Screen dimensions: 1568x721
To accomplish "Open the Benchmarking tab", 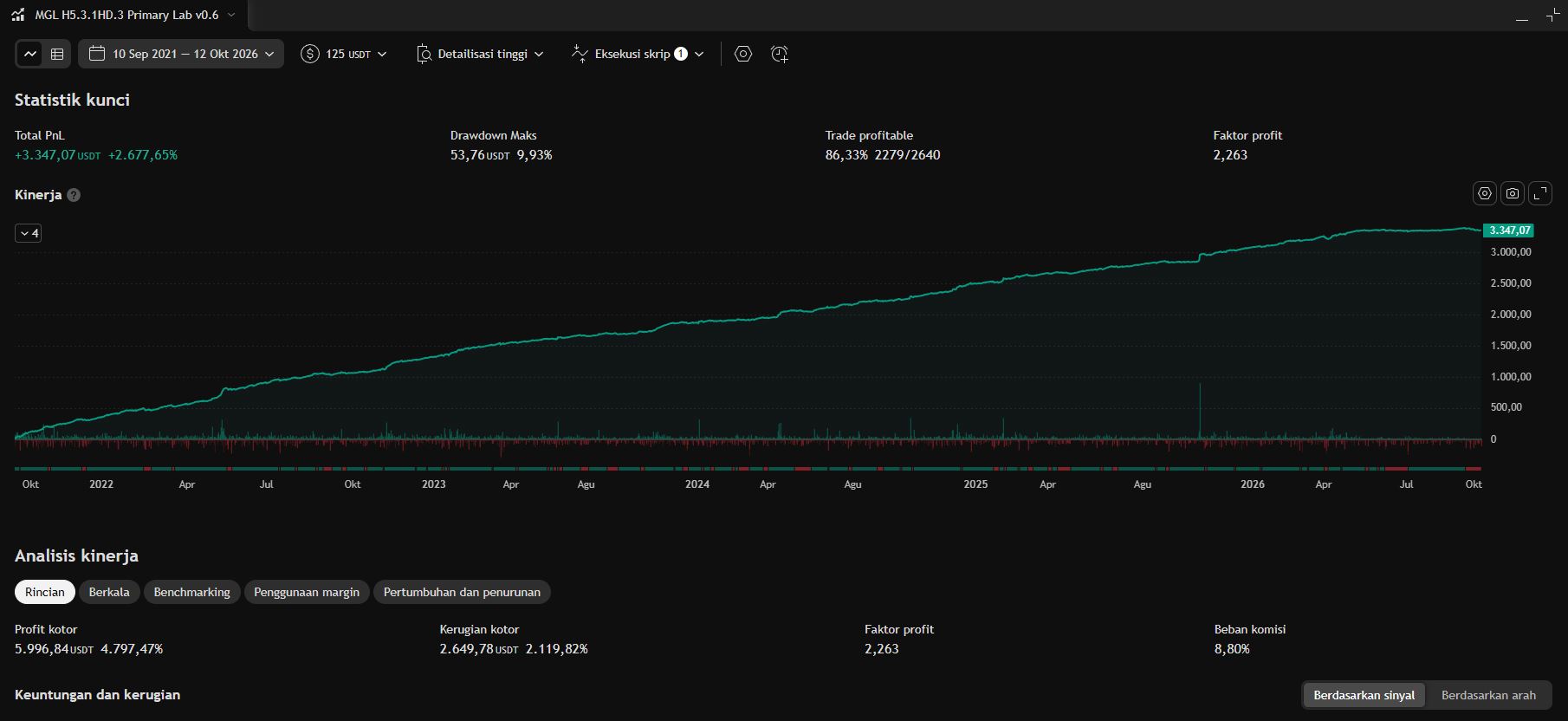I will [x=192, y=592].
